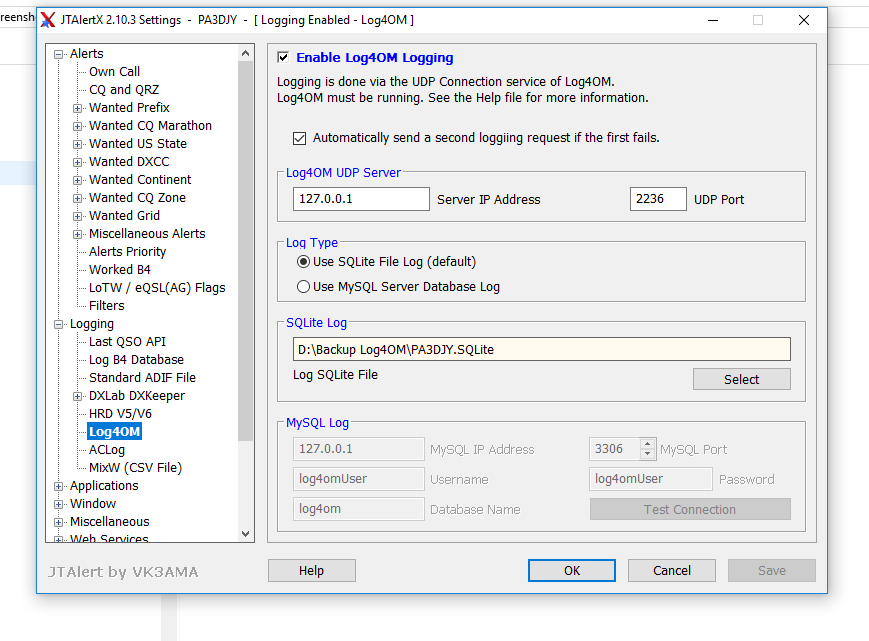Increase the MySQL Port value
The image size is (869, 641).
pyautogui.click(x=647, y=444)
